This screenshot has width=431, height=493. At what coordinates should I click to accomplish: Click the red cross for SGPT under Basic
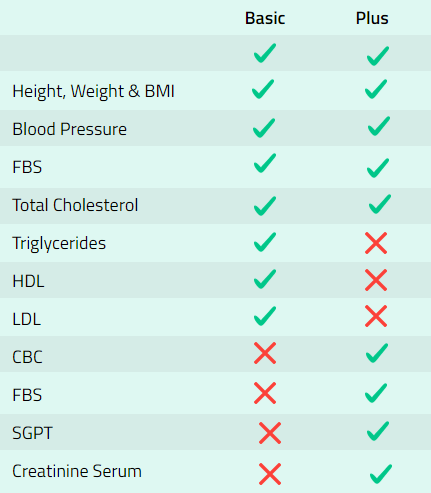point(270,433)
